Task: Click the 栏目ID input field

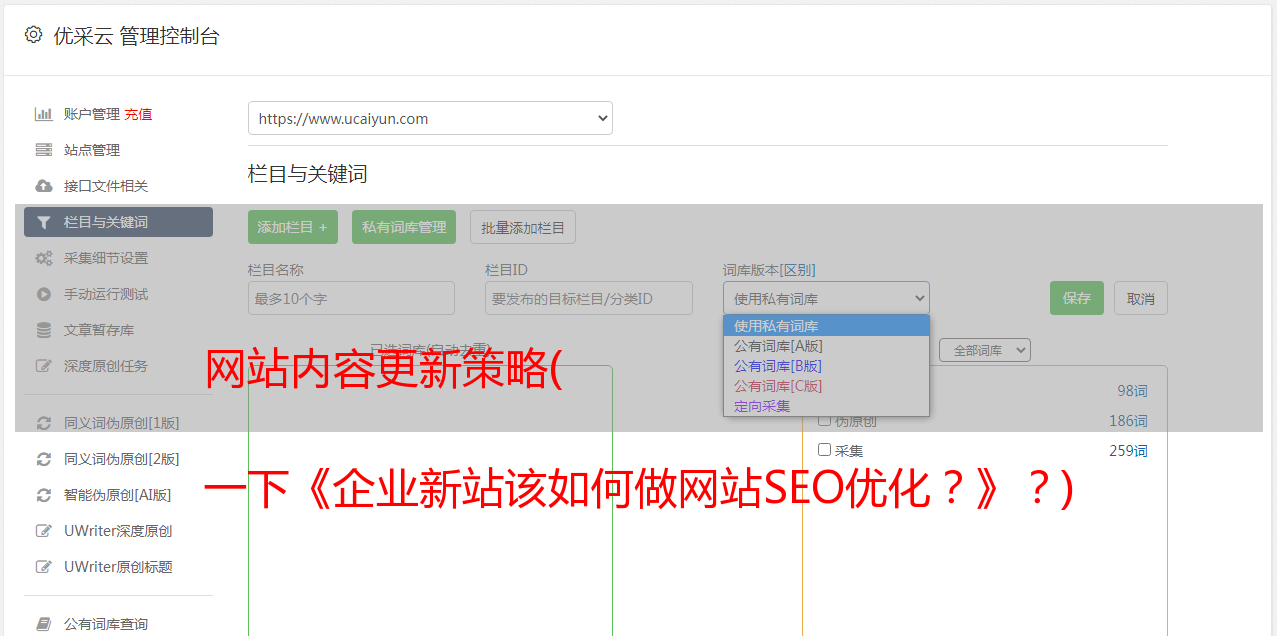Action: click(589, 298)
